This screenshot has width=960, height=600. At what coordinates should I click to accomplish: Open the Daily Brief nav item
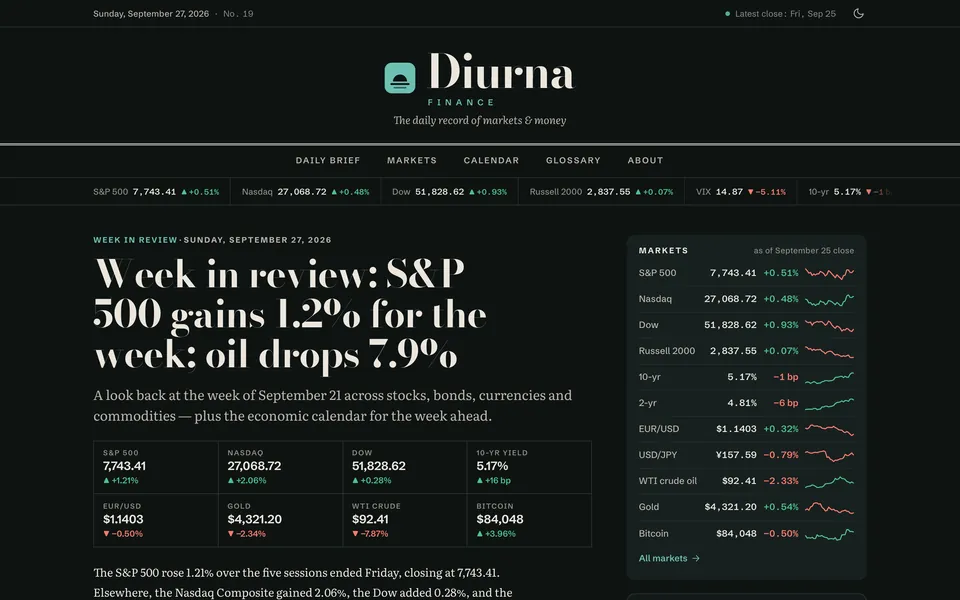point(328,160)
